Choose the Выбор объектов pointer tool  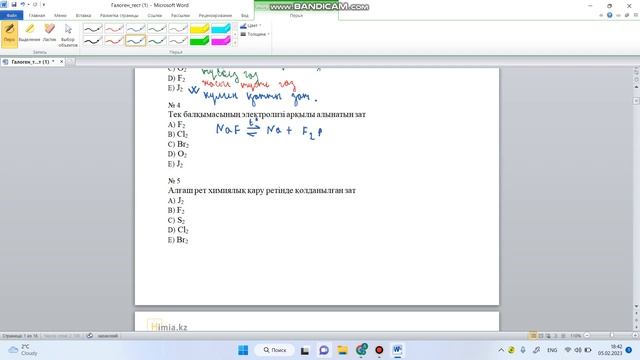(68, 35)
